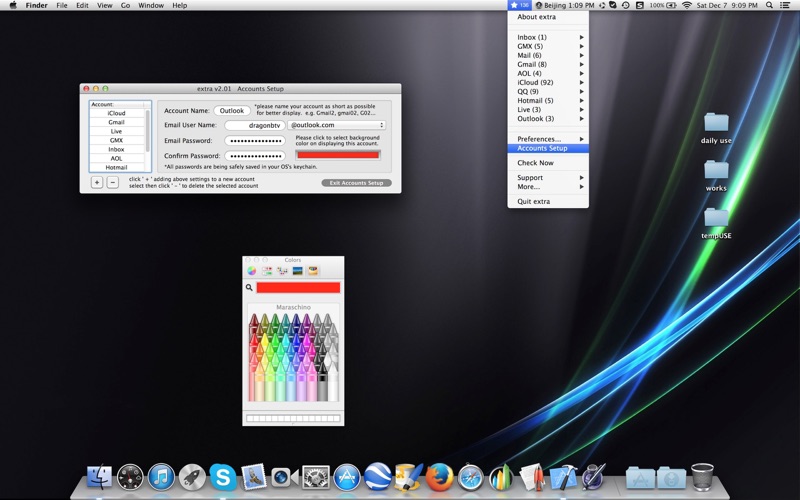Image resolution: width=800 pixels, height=500 pixels.
Task: Open the Finder Go menu
Action: [126, 5]
